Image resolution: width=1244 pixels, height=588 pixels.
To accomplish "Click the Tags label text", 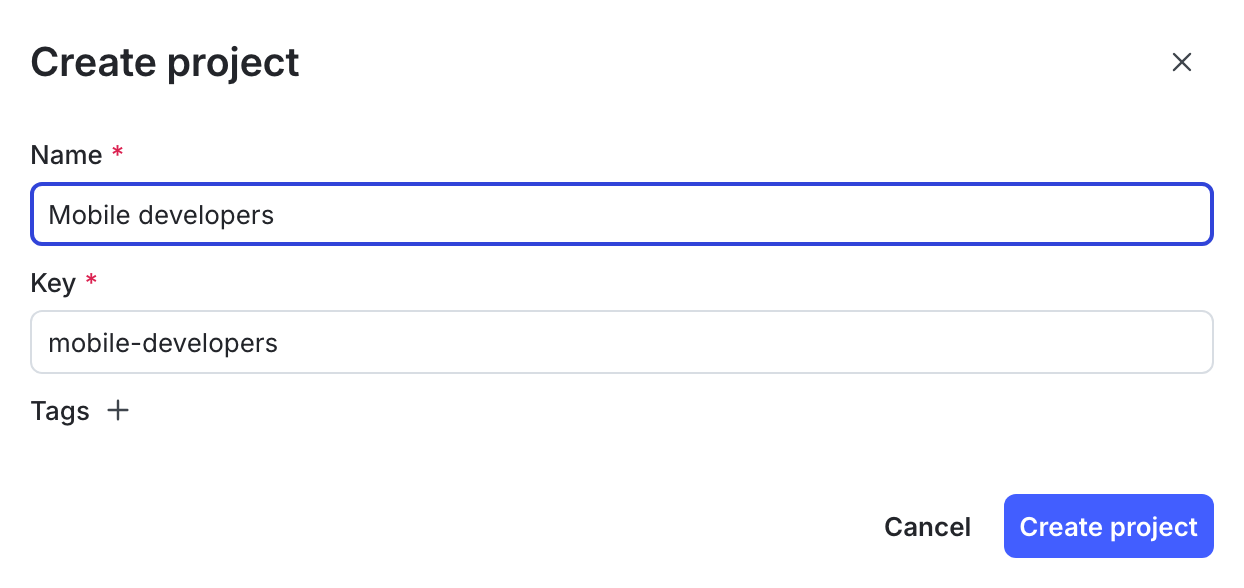I will [x=60, y=410].
